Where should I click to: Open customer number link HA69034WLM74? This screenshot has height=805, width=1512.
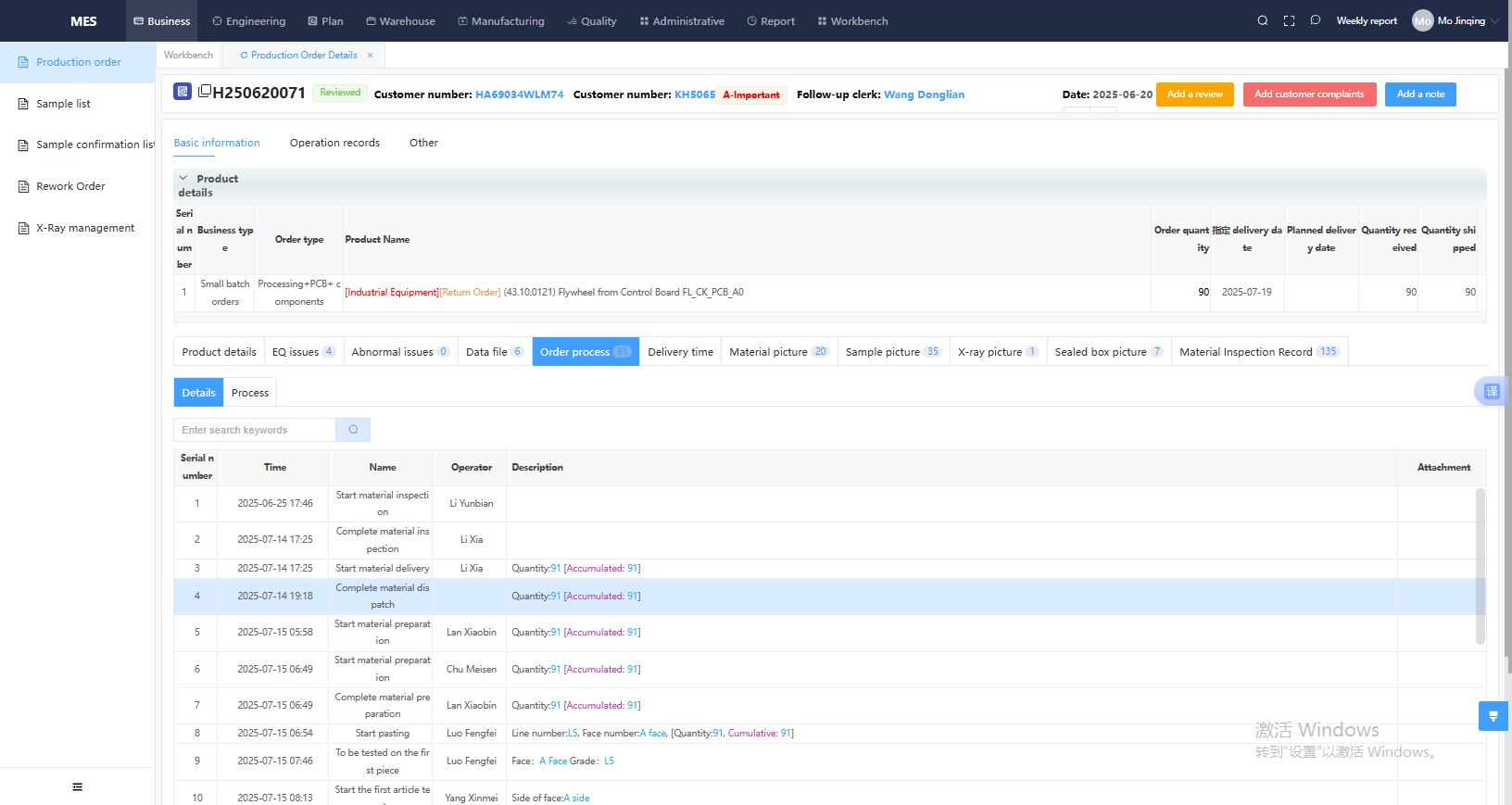point(519,94)
